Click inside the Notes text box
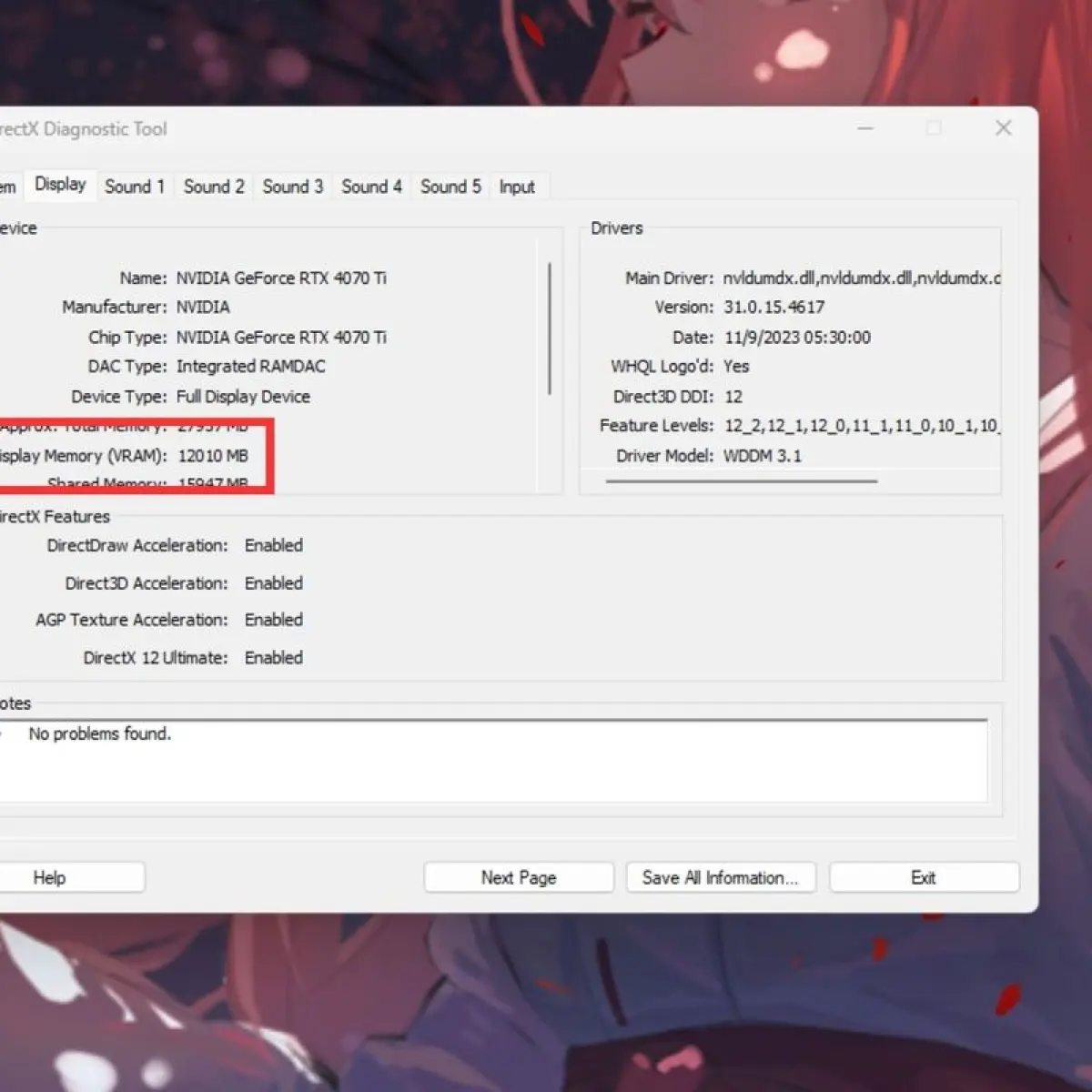 (493, 761)
